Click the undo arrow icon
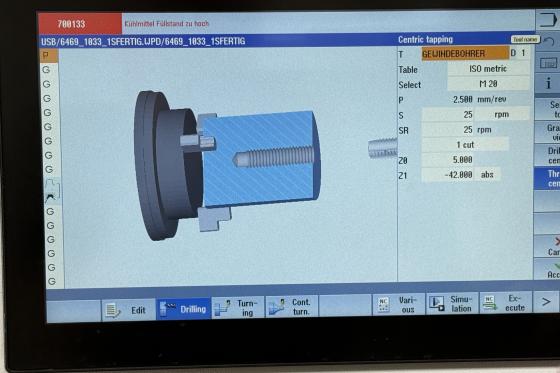560x373 pixels. 549,42
